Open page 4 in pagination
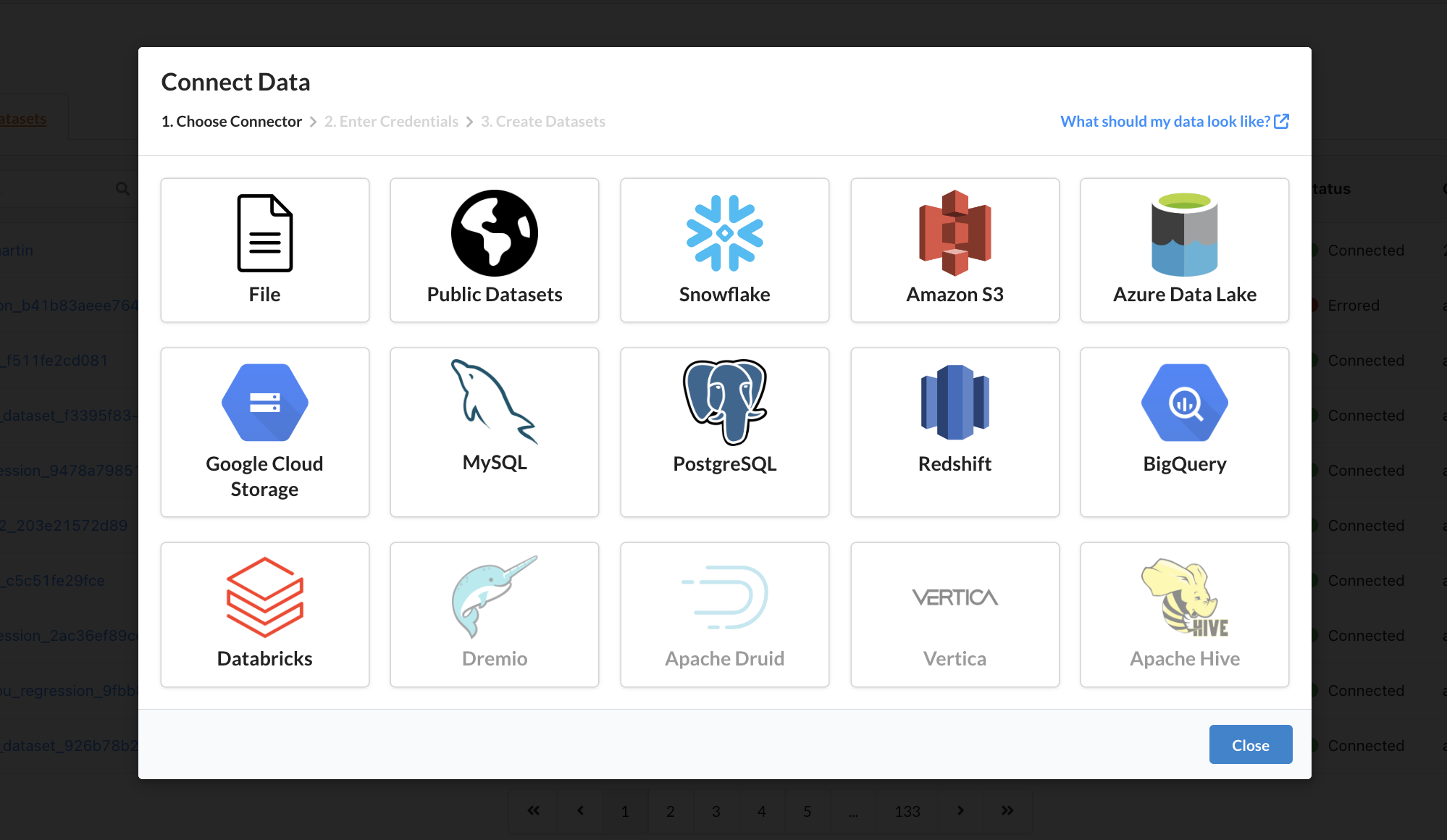1447x840 pixels. (762, 811)
